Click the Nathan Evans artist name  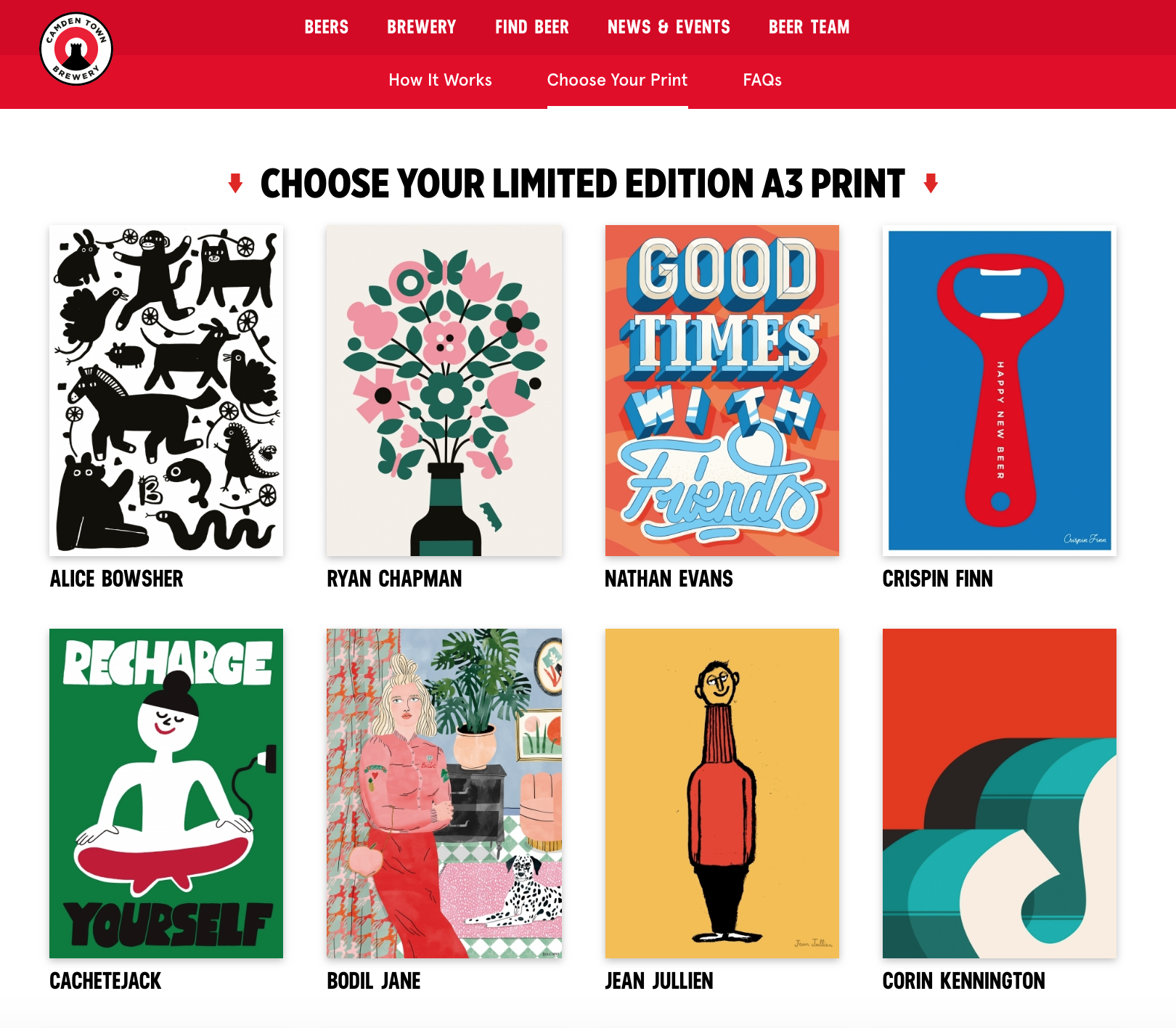pos(669,579)
